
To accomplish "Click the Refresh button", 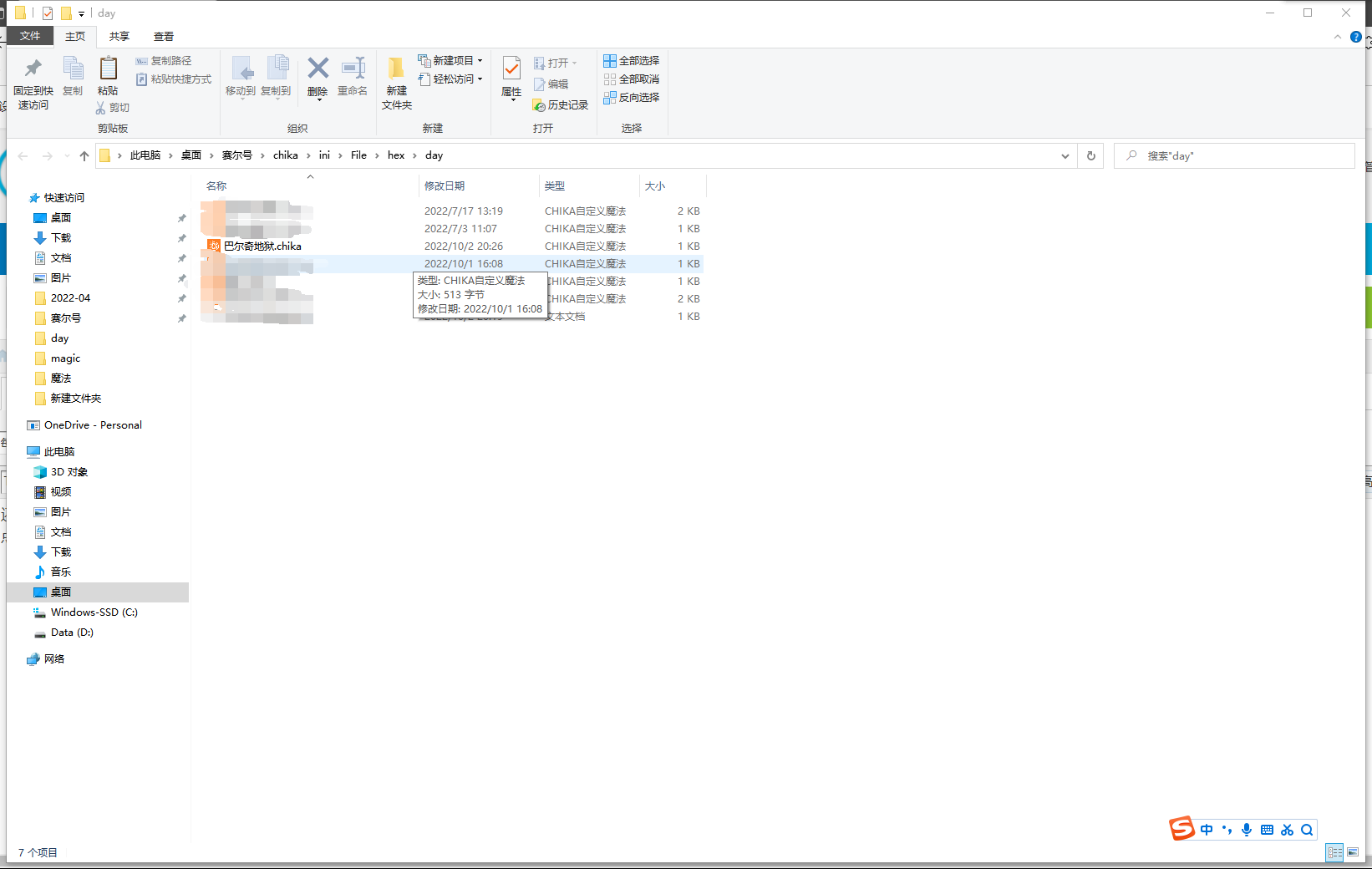I will click(1090, 156).
